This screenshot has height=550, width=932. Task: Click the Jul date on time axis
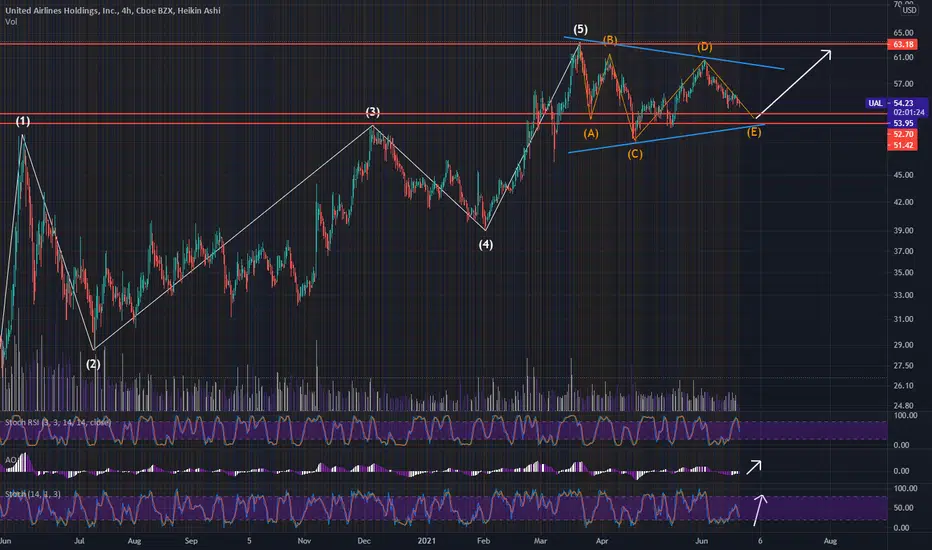(x=79, y=541)
